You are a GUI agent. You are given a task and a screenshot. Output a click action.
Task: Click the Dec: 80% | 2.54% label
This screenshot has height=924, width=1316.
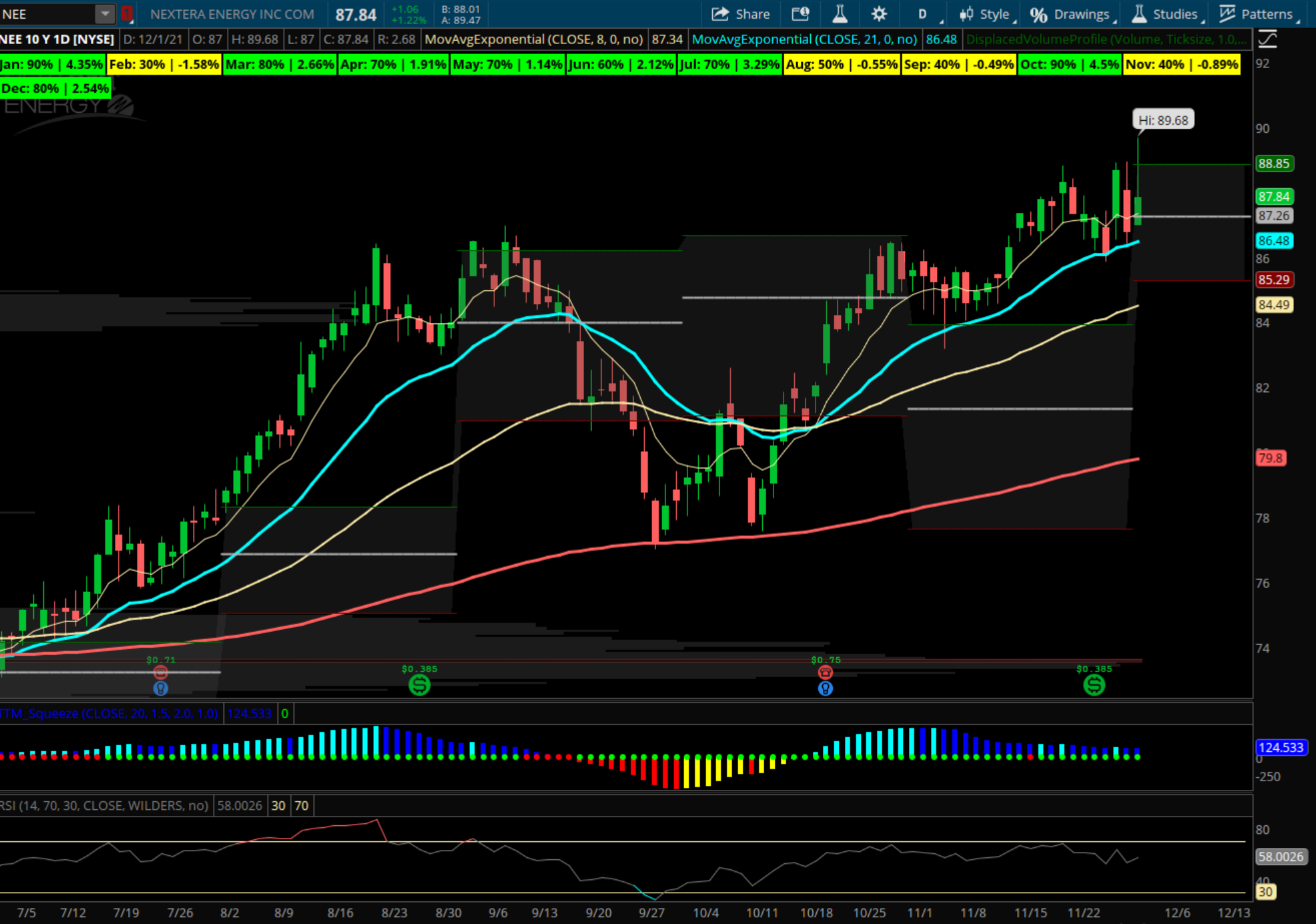(55, 88)
